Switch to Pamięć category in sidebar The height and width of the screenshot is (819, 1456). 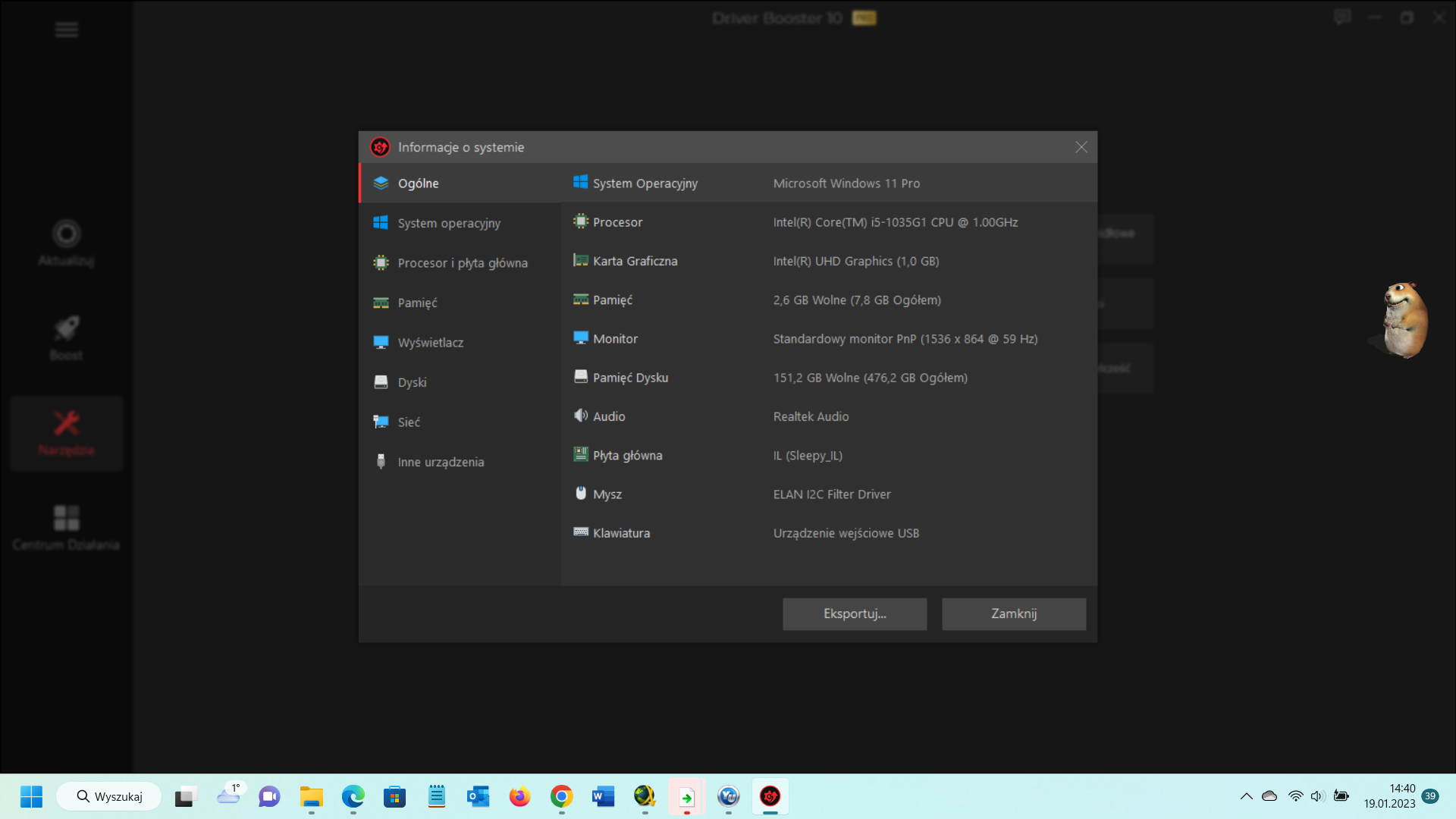[460, 303]
